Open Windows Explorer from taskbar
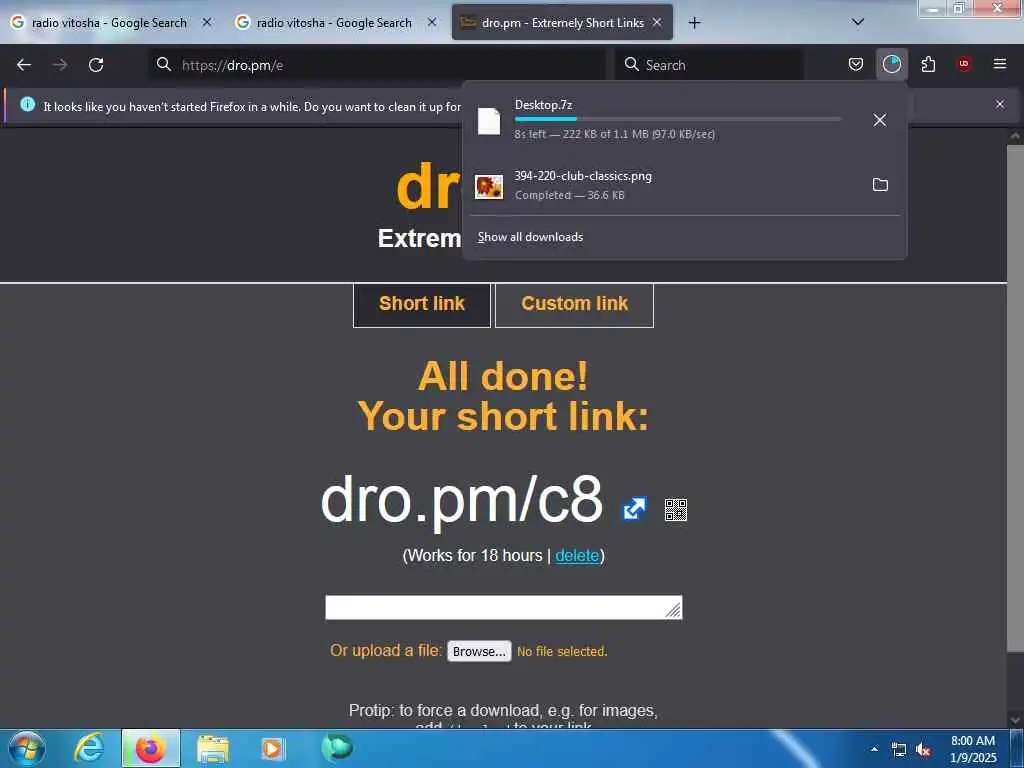Viewport: 1024px width, 768px height. pyautogui.click(x=213, y=748)
